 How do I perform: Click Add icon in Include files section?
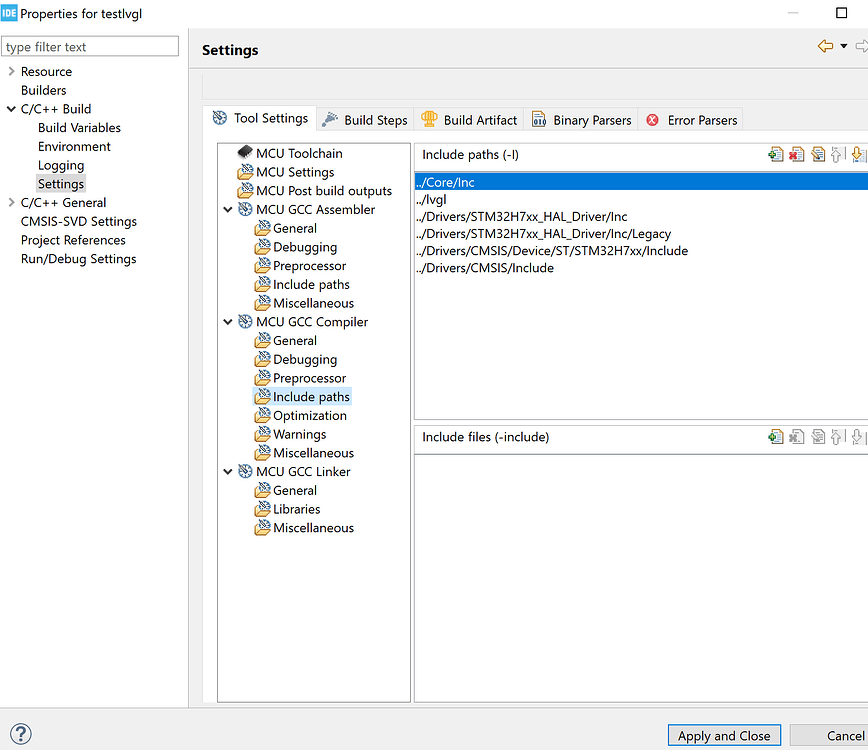click(776, 436)
